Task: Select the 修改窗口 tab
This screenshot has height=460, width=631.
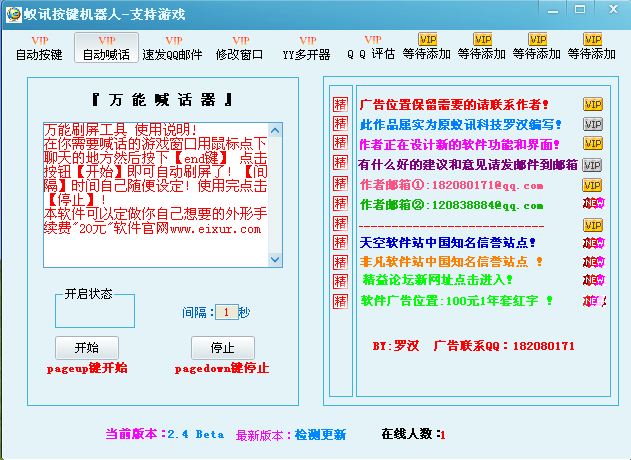Action: (240, 48)
